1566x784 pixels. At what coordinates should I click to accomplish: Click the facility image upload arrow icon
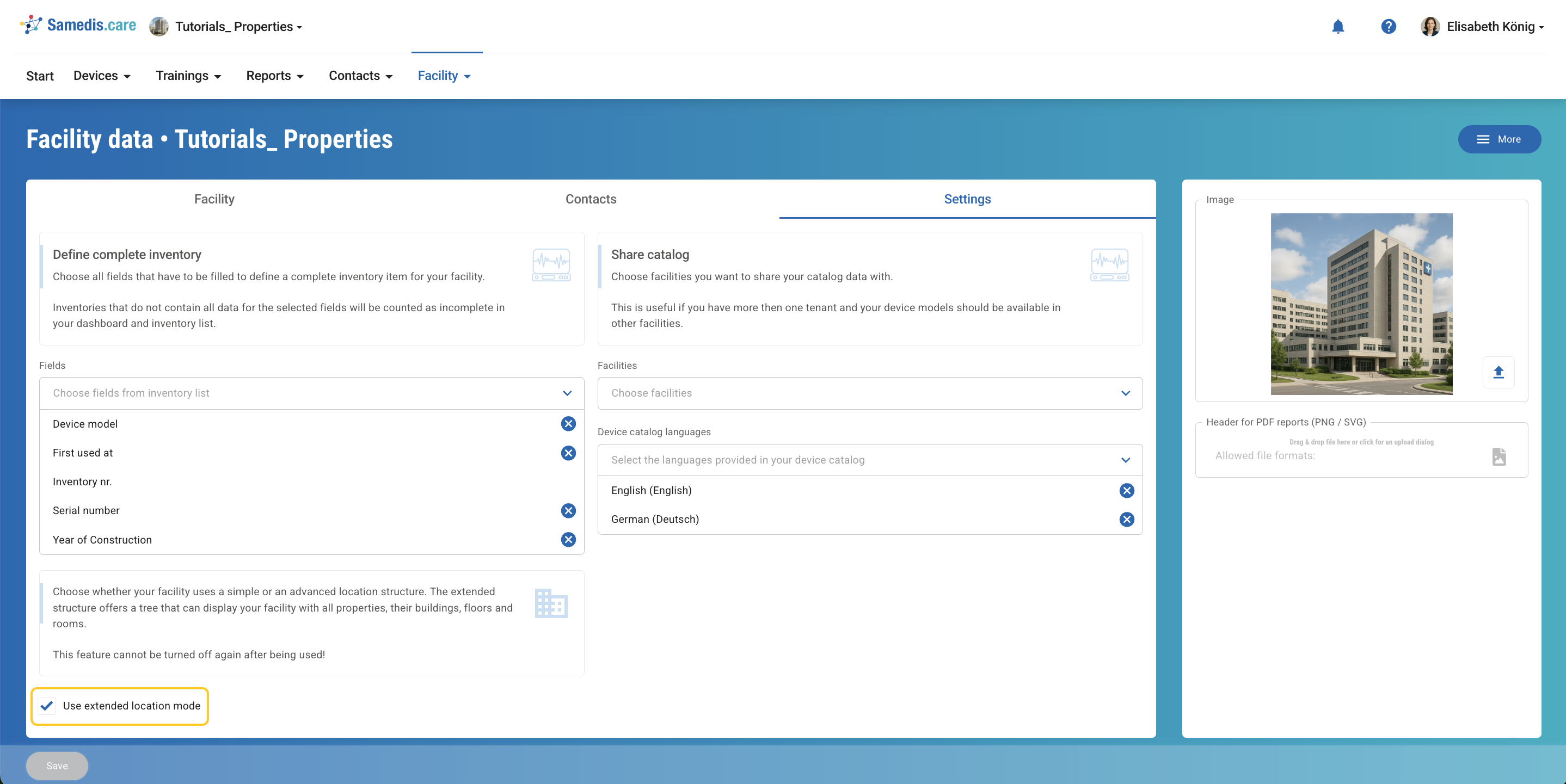[1498, 372]
